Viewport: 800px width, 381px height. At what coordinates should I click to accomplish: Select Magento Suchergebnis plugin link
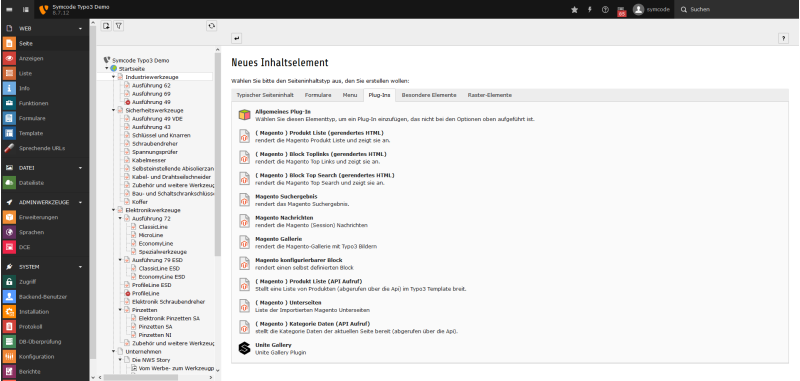pyautogui.click(x=286, y=196)
